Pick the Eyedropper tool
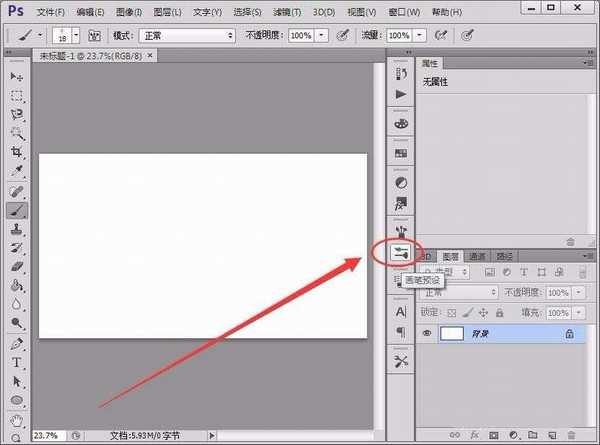Screen dimensions: 600x445 (x=17, y=172)
